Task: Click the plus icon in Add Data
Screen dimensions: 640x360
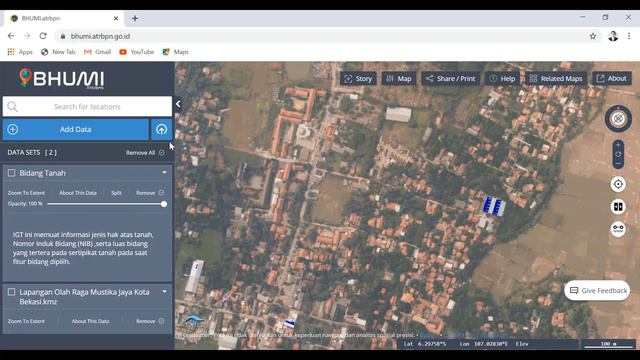Action: (13, 129)
